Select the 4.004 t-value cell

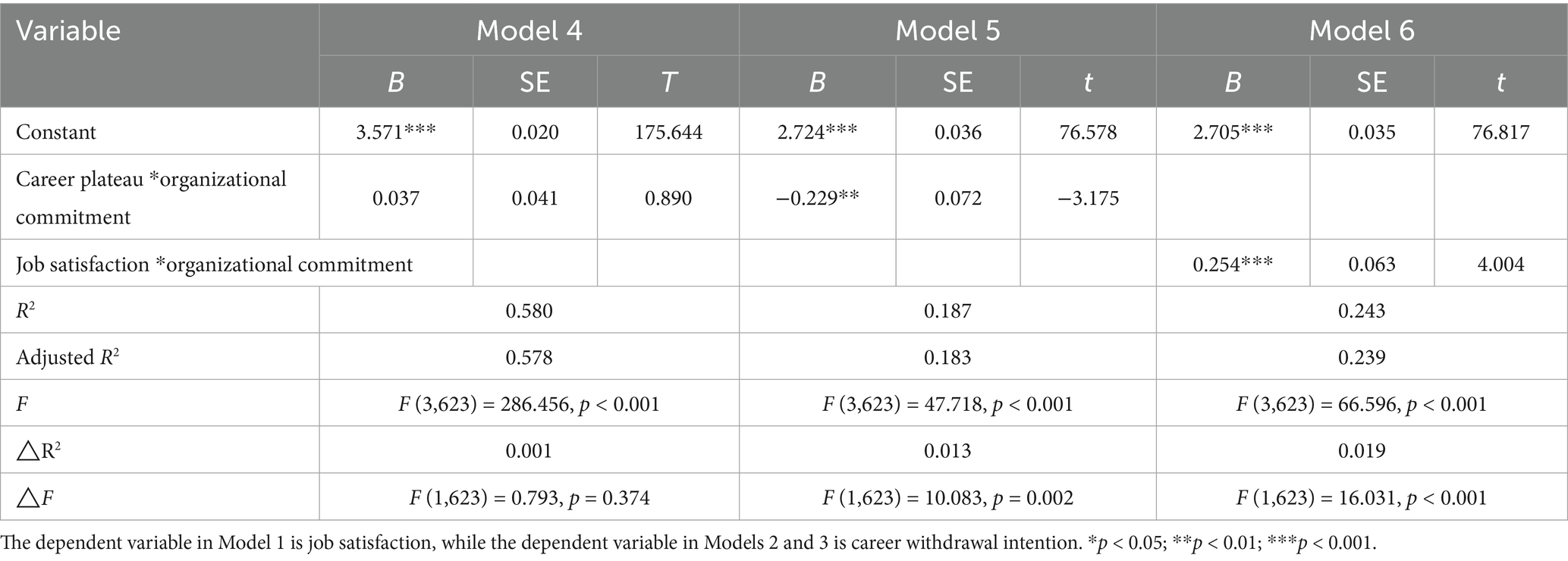1500,265
